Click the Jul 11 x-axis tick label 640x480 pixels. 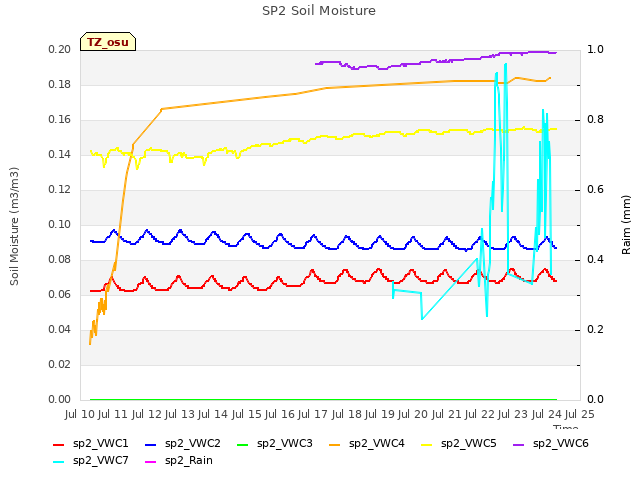114,414
